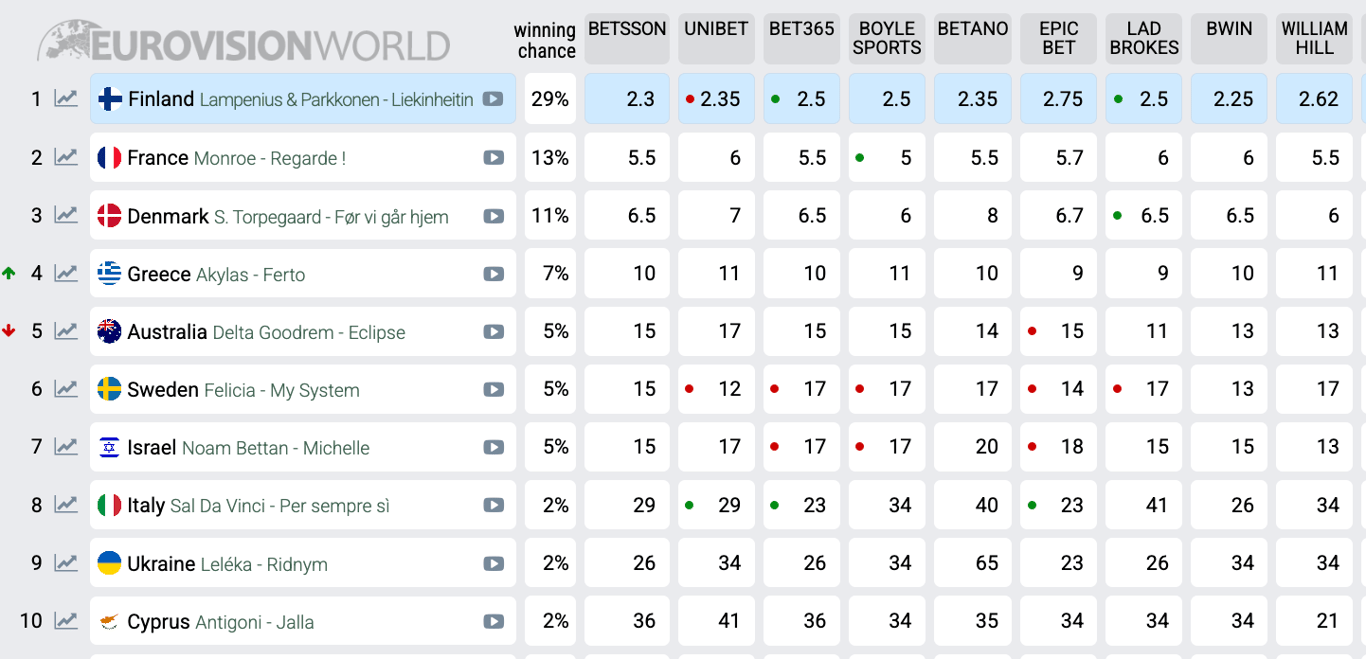Click the video icon for Sweden

coord(493,389)
